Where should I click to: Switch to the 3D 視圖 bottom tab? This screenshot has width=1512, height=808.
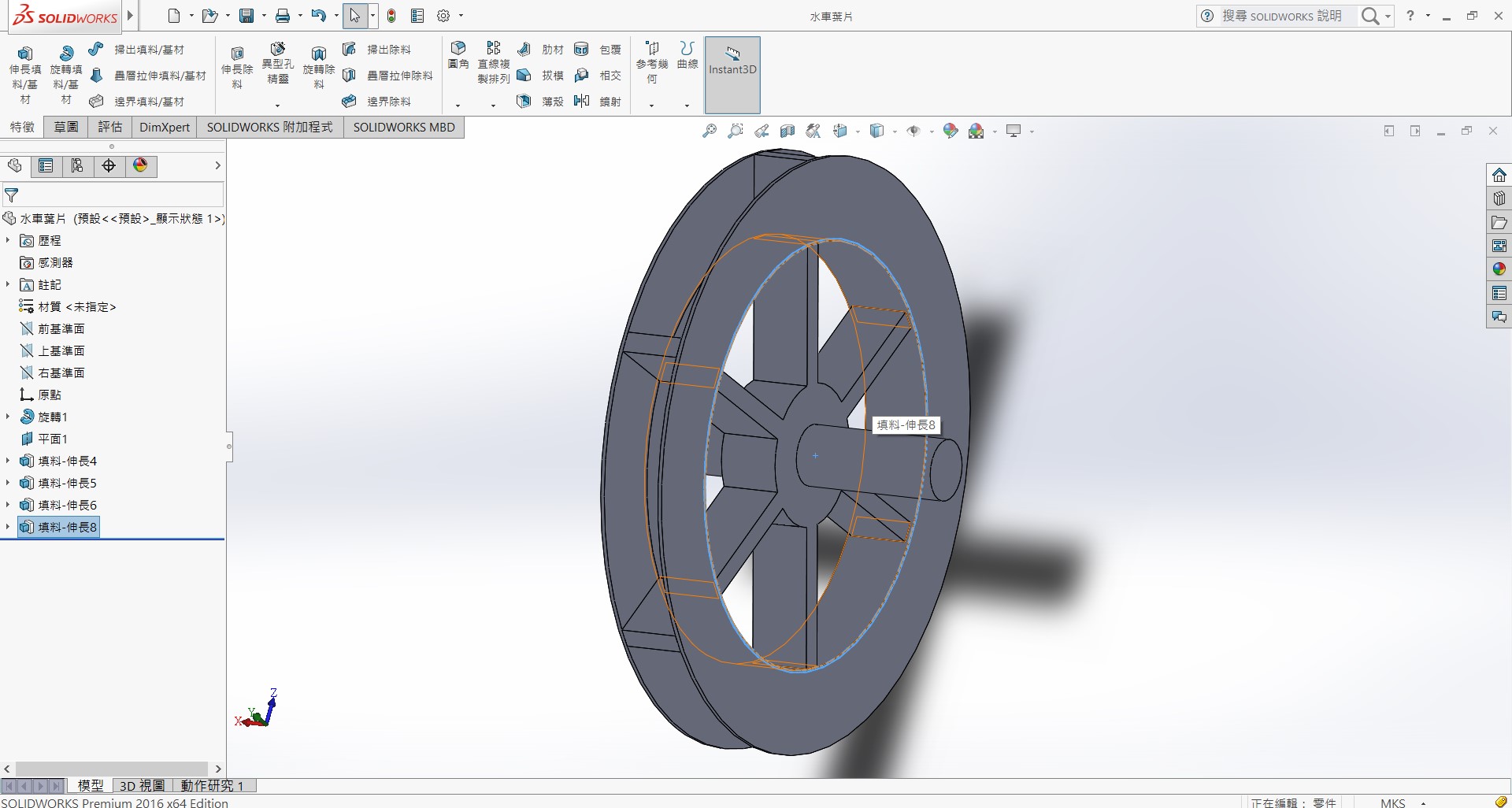tap(142, 785)
